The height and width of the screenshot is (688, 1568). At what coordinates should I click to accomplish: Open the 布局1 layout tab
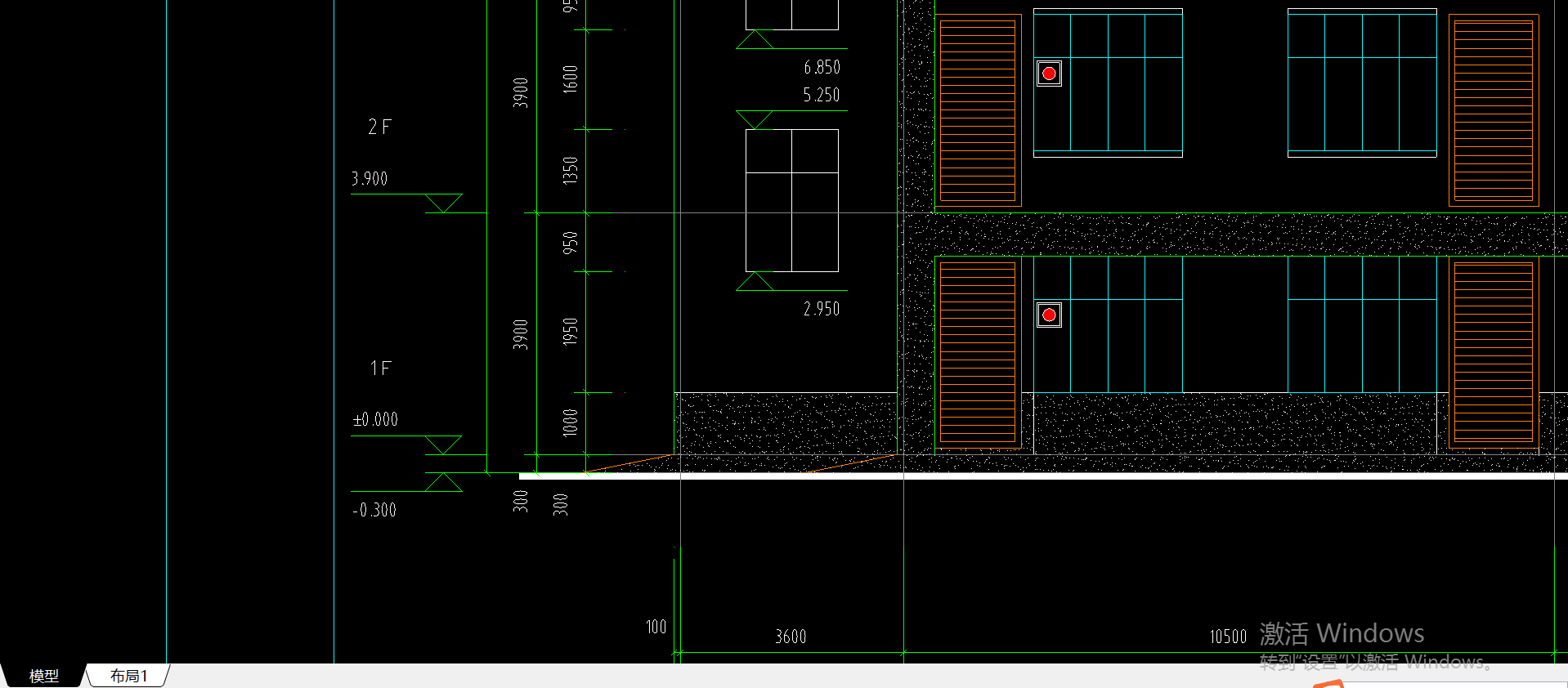pyautogui.click(x=128, y=676)
